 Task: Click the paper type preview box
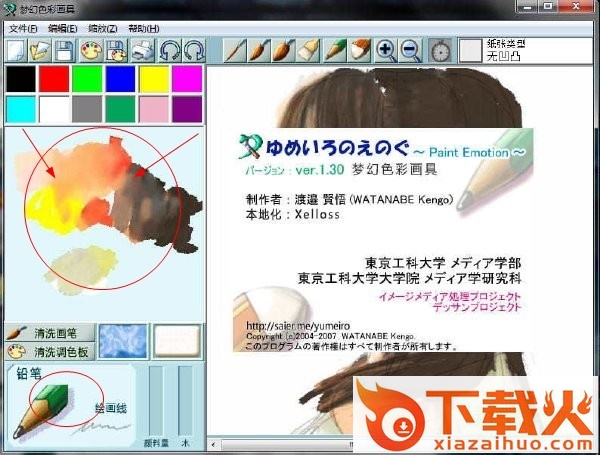pos(470,50)
